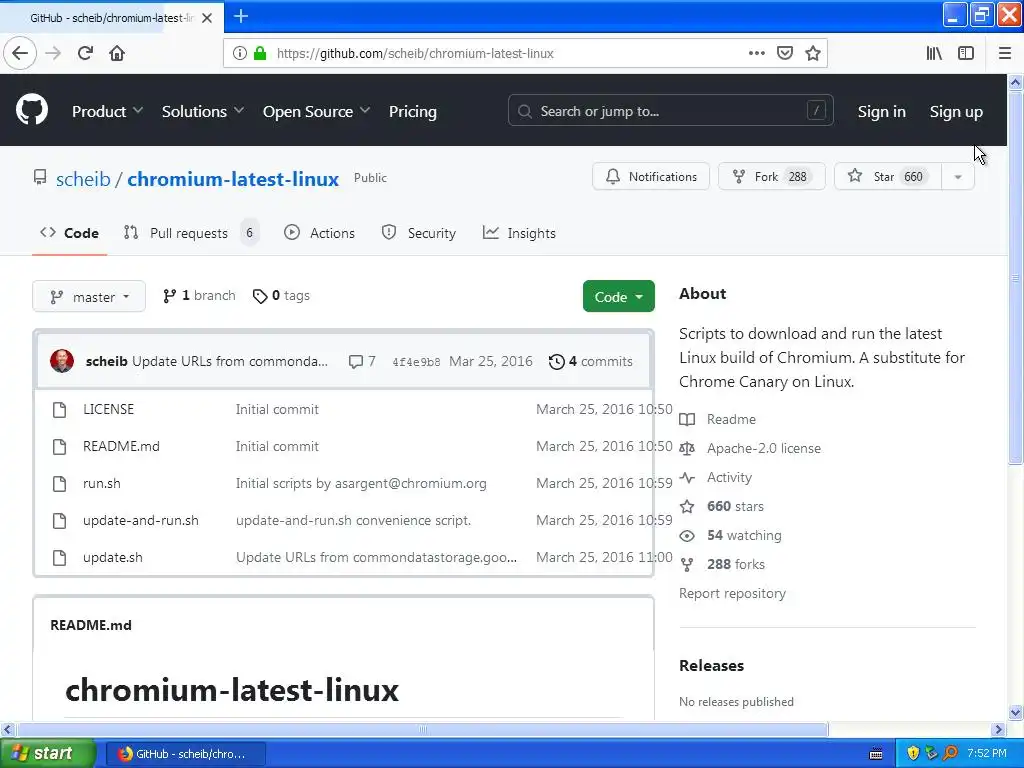Click the Notifications button
The height and width of the screenshot is (768, 1024).
click(651, 177)
